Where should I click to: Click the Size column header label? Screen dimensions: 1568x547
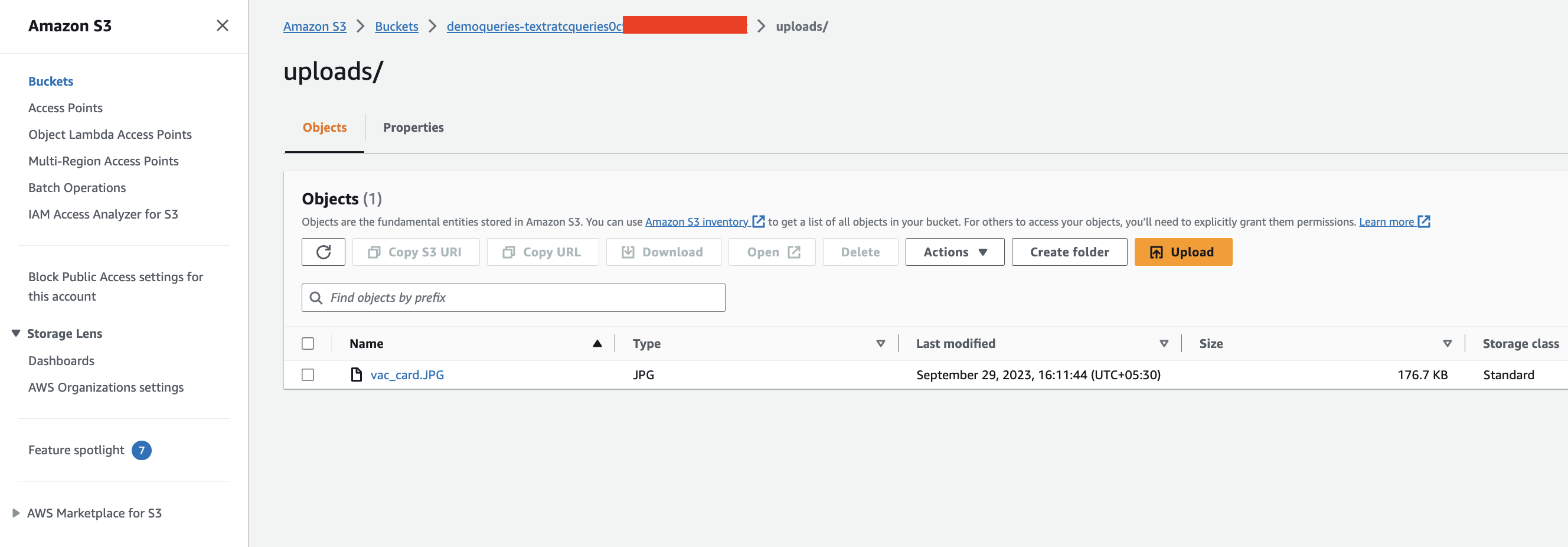tap(1211, 344)
